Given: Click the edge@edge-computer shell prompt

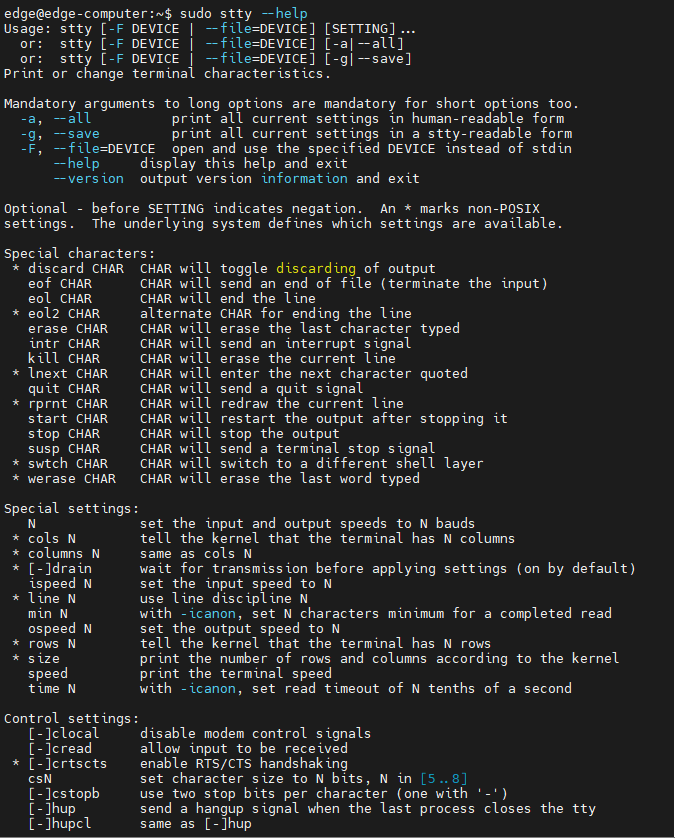Looking at the screenshot, I should click(88, 13).
